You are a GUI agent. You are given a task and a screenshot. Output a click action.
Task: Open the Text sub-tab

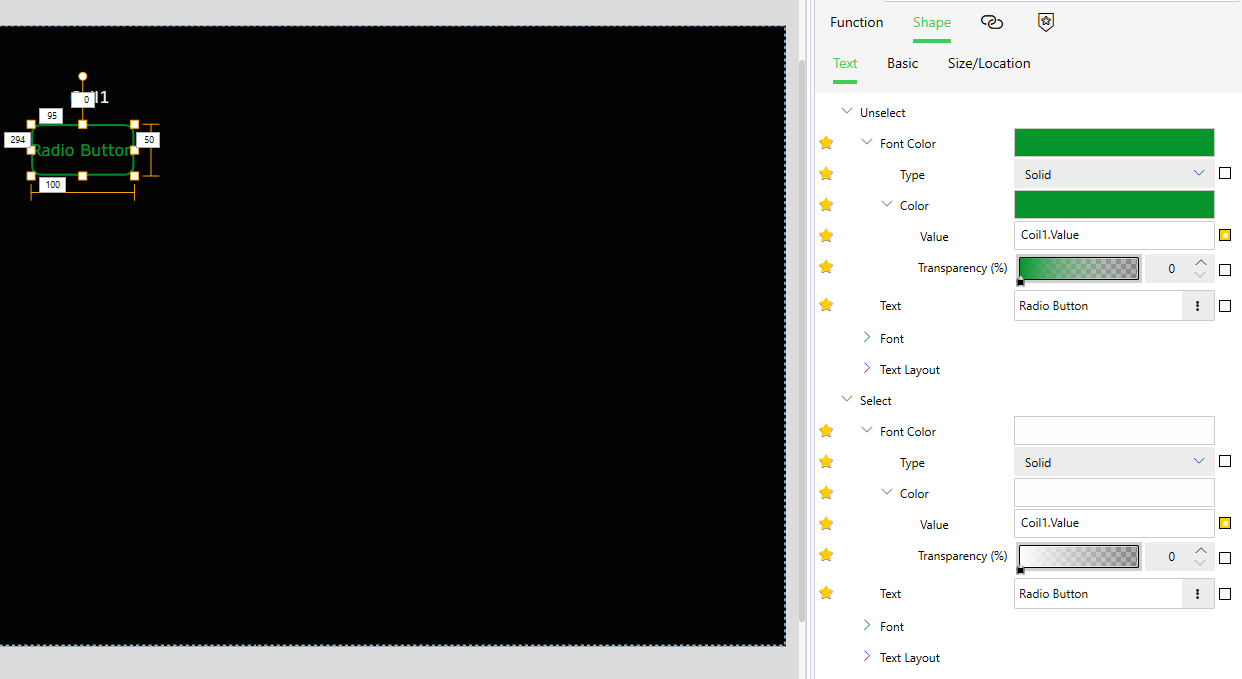845,63
